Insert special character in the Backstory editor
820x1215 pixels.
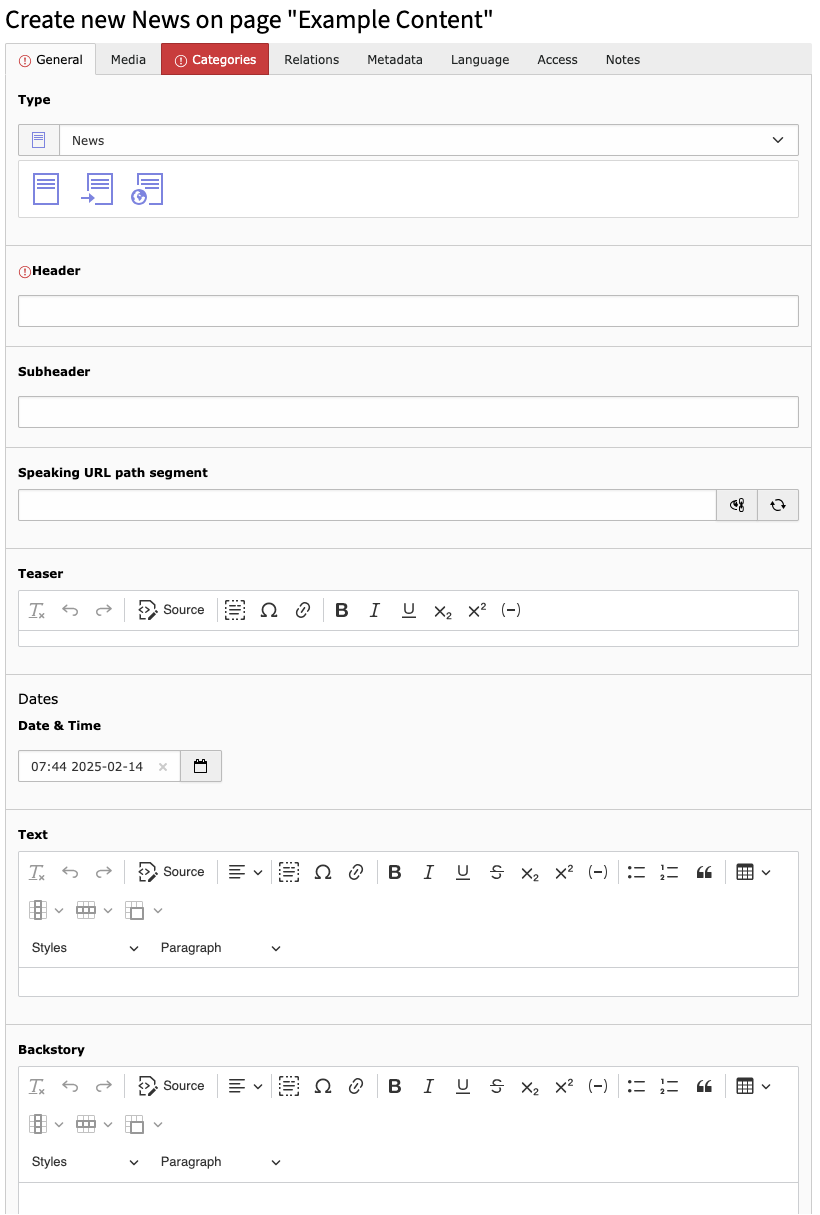coord(323,1086)
